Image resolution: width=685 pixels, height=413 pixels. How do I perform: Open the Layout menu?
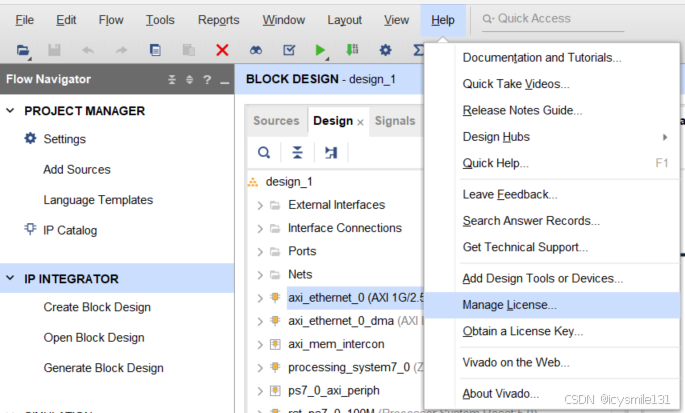point(344,20)
